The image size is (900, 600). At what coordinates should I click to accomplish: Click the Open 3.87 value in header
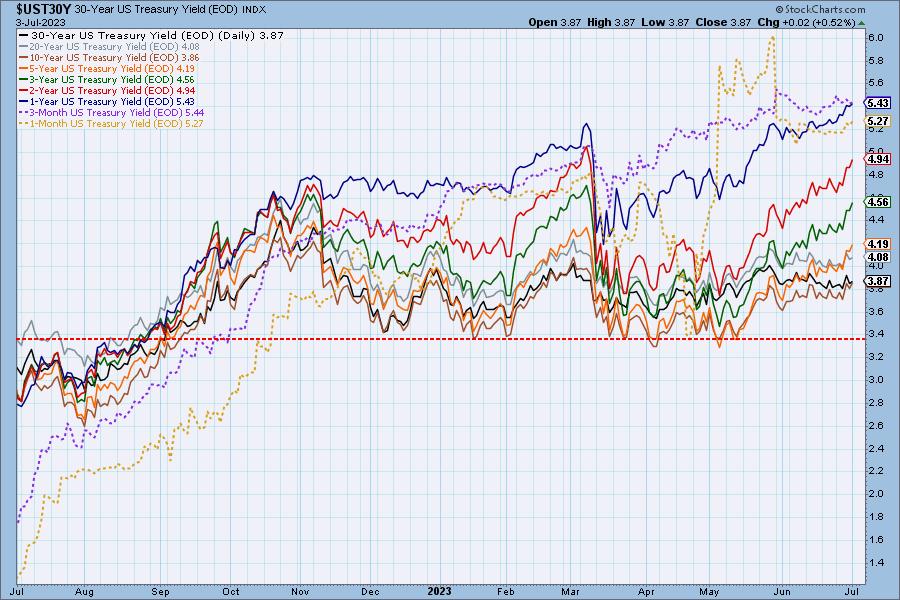(x=554, y=22)
